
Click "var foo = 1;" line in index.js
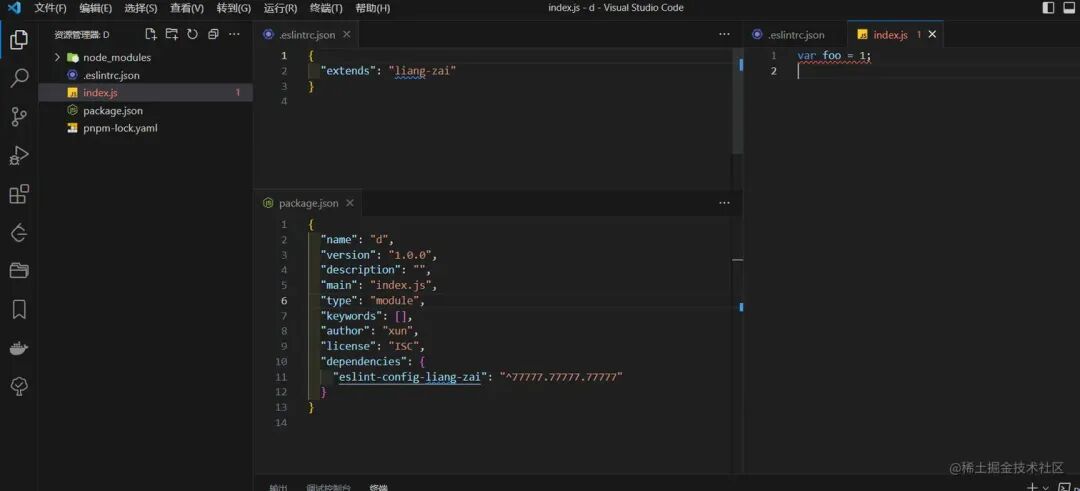pos(834,55)
